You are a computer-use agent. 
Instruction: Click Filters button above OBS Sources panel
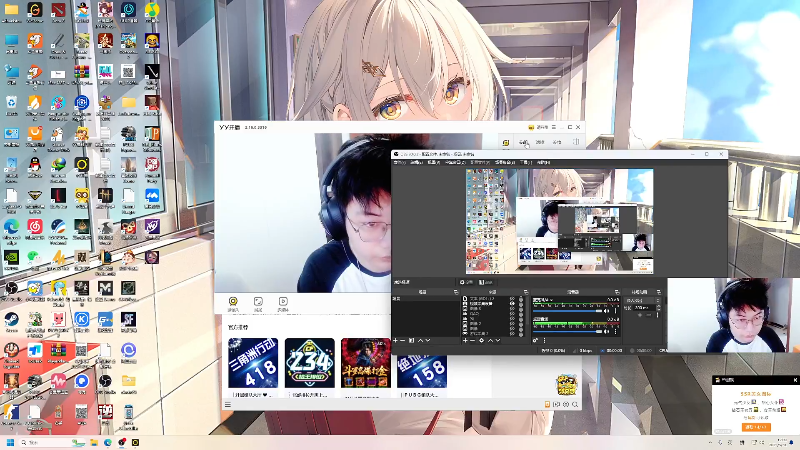pyautogui.click(x=486, y=282)
